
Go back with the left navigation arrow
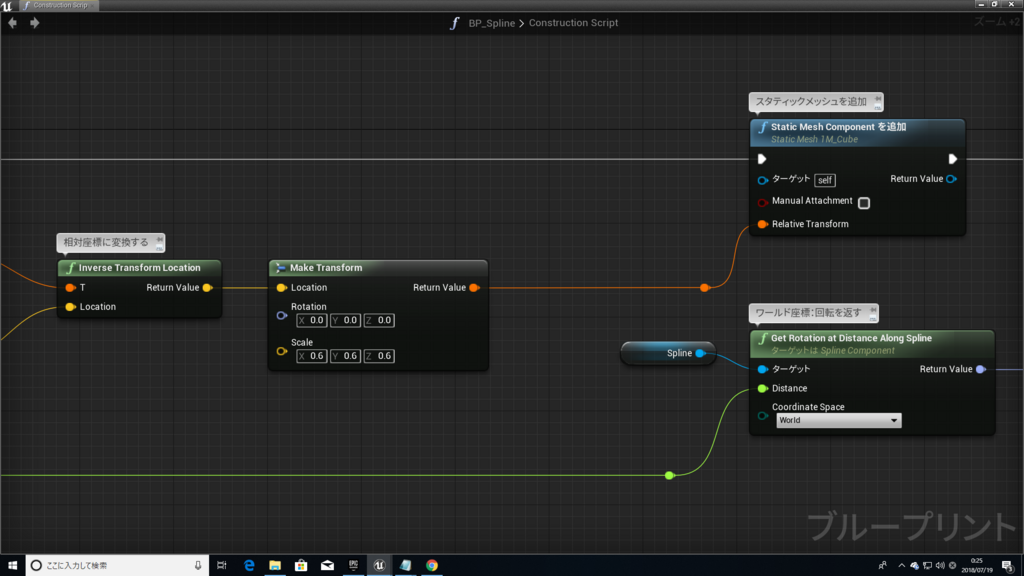(12, 23)
